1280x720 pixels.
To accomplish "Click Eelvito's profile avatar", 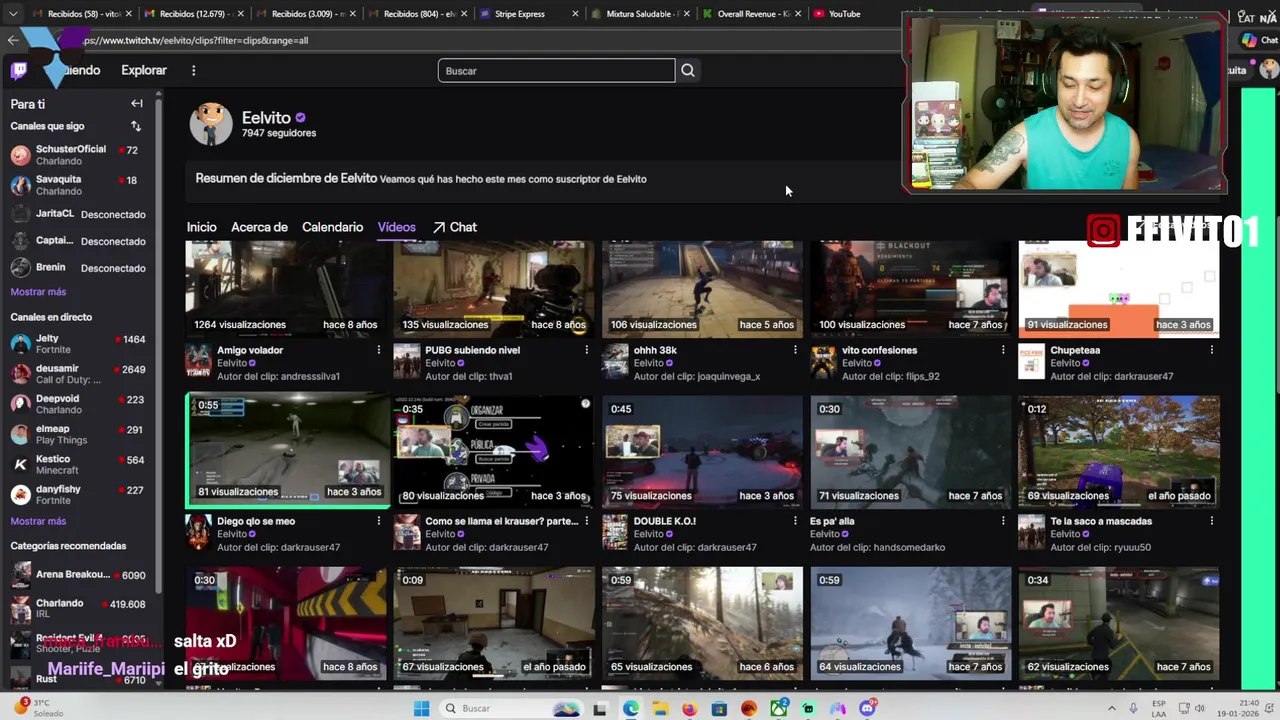I will pyautogui.click(x=211, y=124).
